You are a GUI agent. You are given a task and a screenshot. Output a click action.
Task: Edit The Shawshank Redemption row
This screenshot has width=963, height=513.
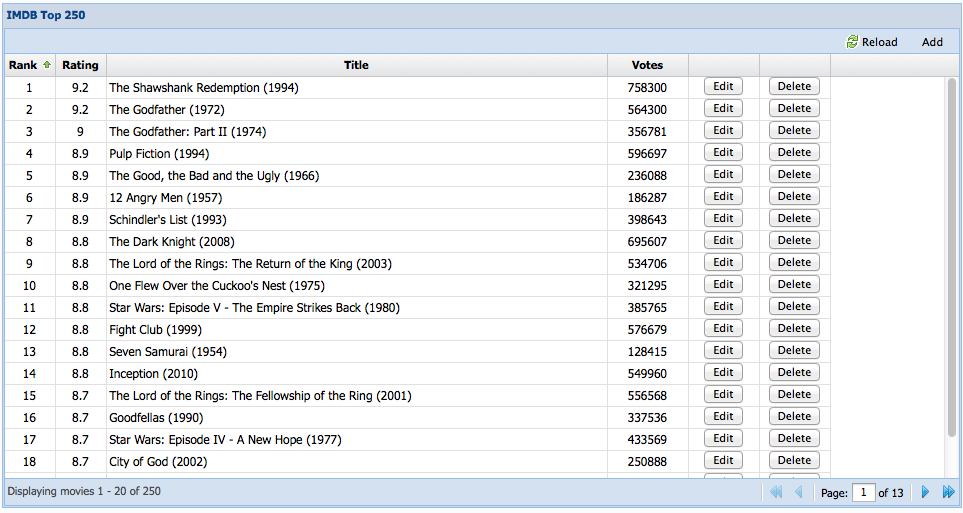(723, 87)
